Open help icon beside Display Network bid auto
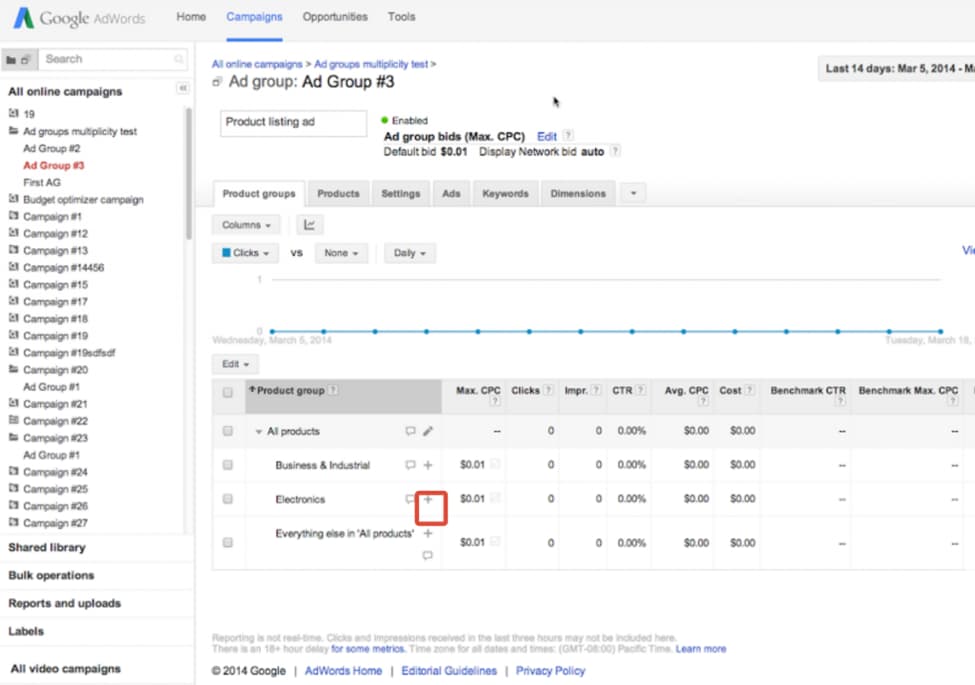The image size is (975, 685). [615, 151]
